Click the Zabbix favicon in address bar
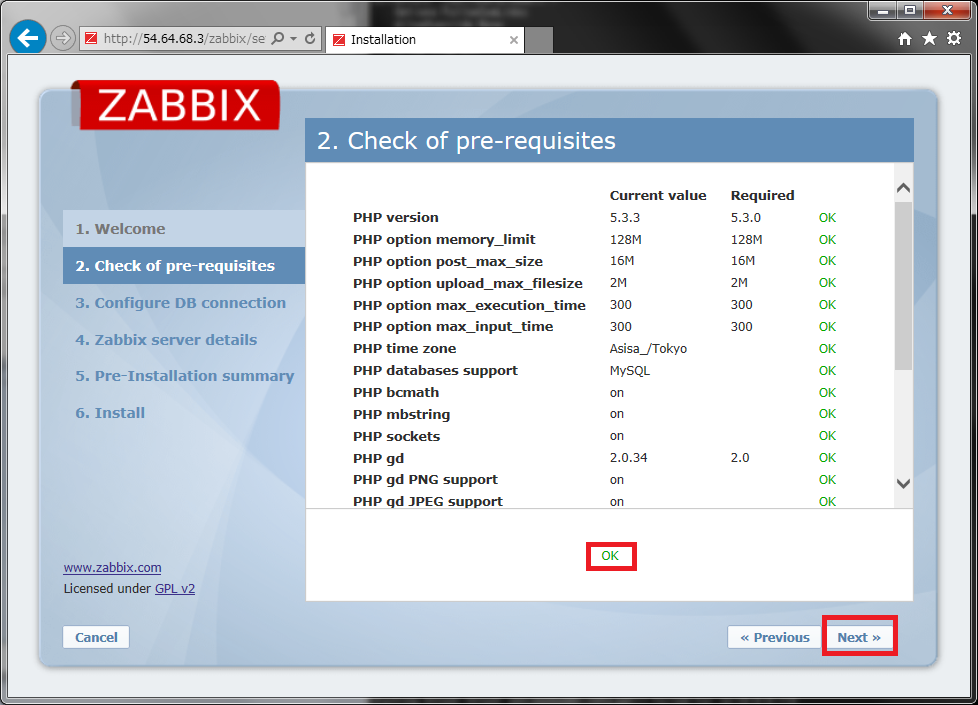This screenshot has width=978, height=705. (91, 39)
